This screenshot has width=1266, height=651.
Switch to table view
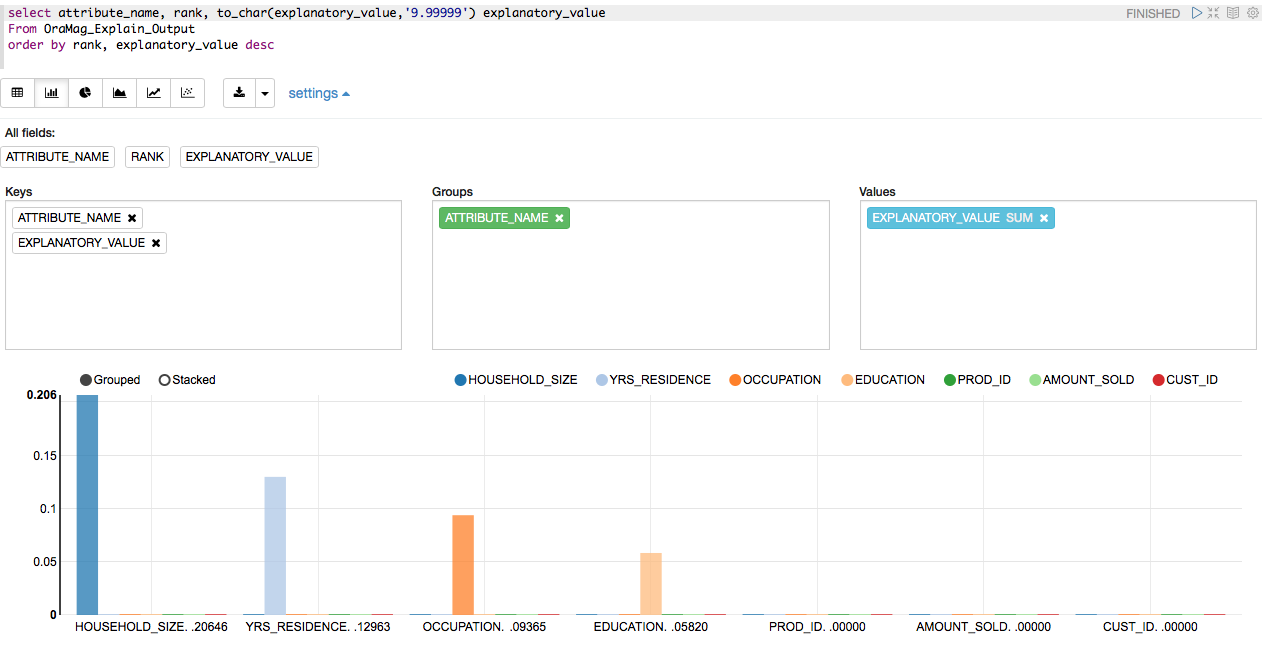tap(18, 93)
